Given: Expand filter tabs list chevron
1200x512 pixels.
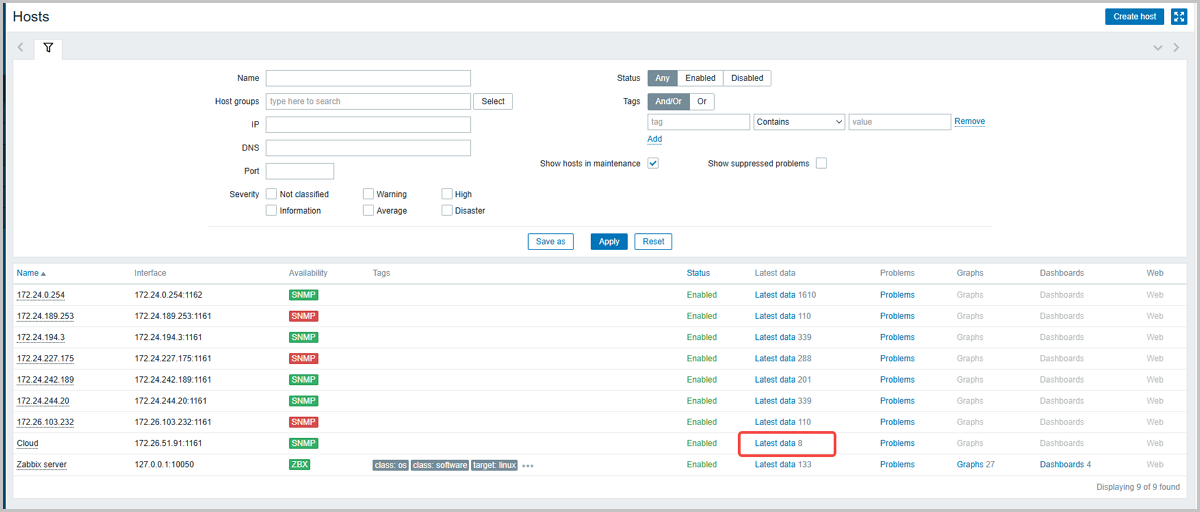Looking at the screenshot, I should [x=1158, y=48].
